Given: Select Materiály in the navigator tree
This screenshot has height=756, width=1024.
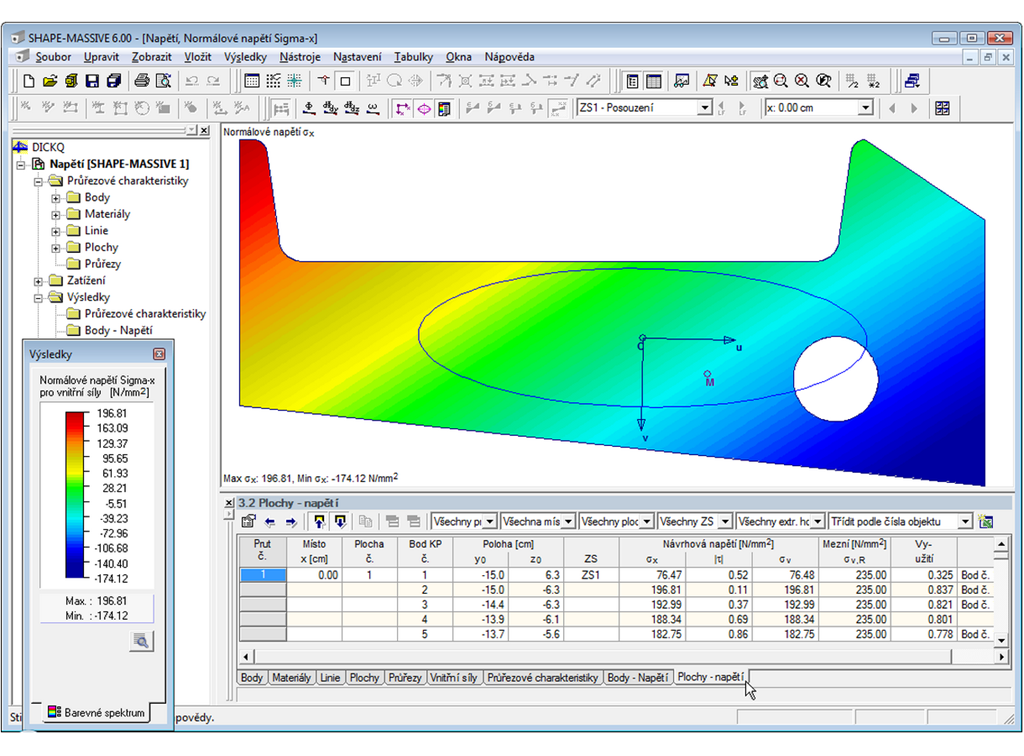Looking at the screenshot, I should point(107,214).
